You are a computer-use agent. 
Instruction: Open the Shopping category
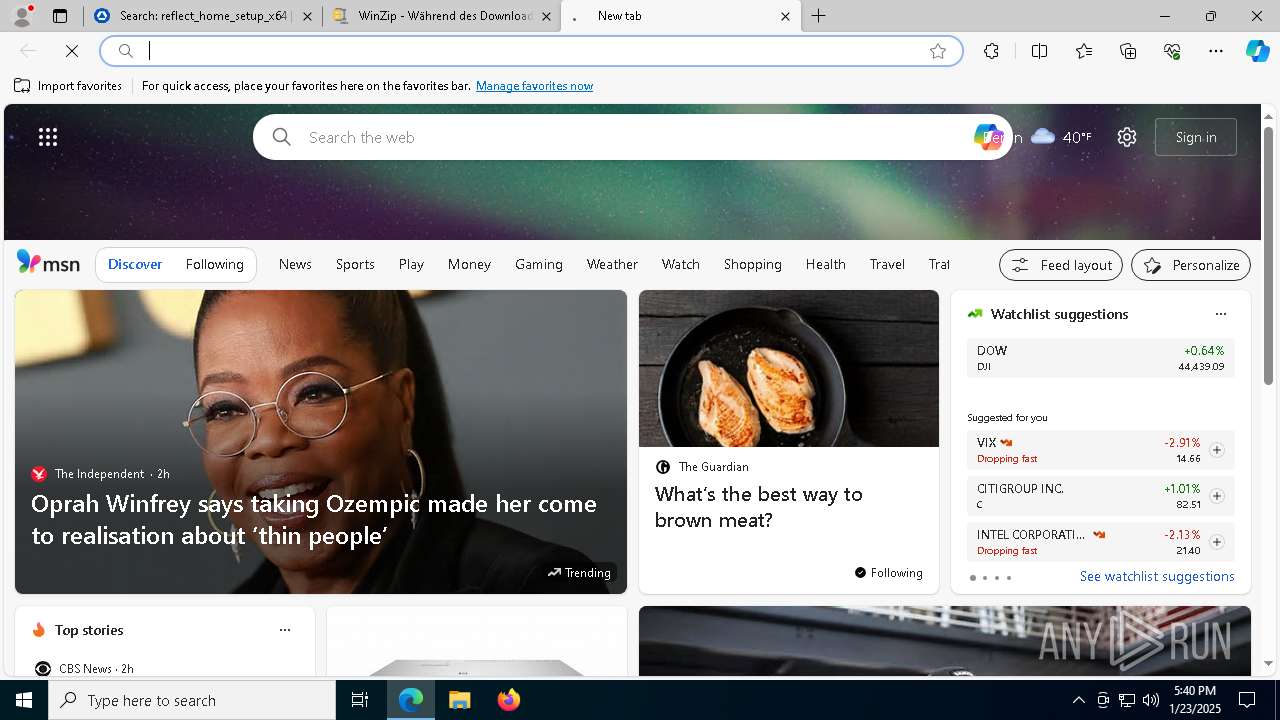[752, 264]
